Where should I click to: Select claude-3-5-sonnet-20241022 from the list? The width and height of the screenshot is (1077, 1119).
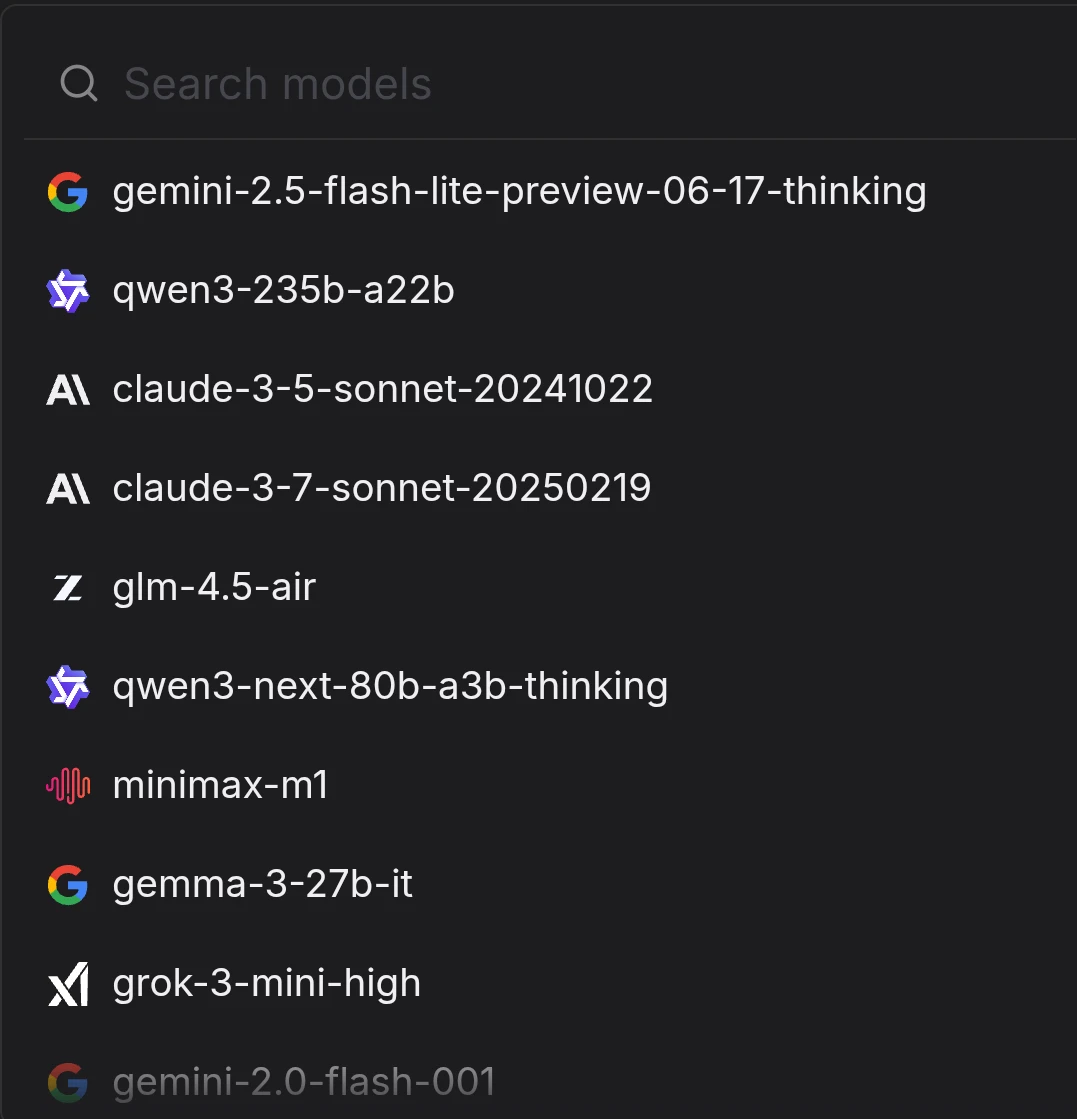click(382, 389)
